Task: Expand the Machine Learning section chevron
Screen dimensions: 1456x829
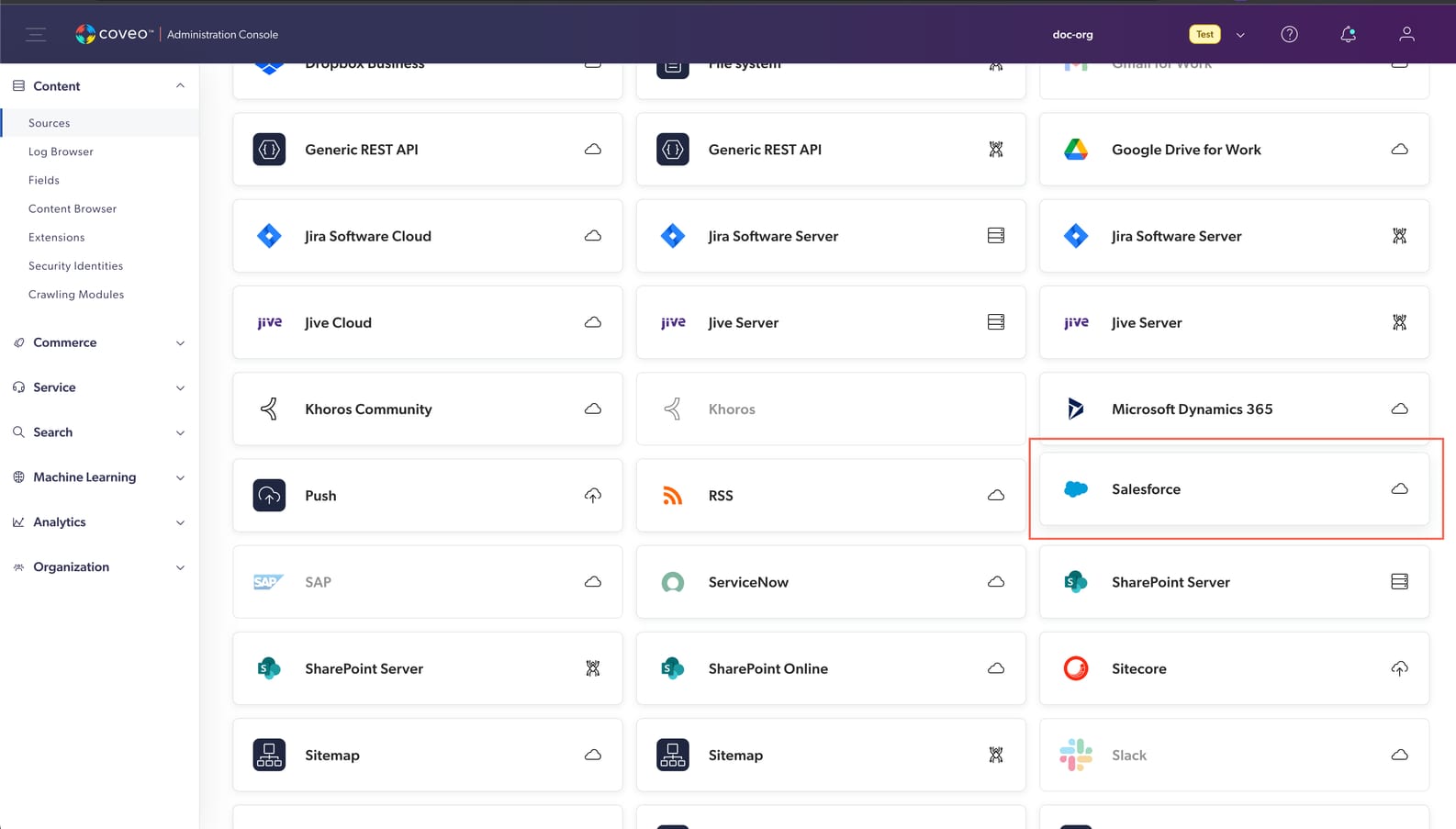Action: click(180, 478)
